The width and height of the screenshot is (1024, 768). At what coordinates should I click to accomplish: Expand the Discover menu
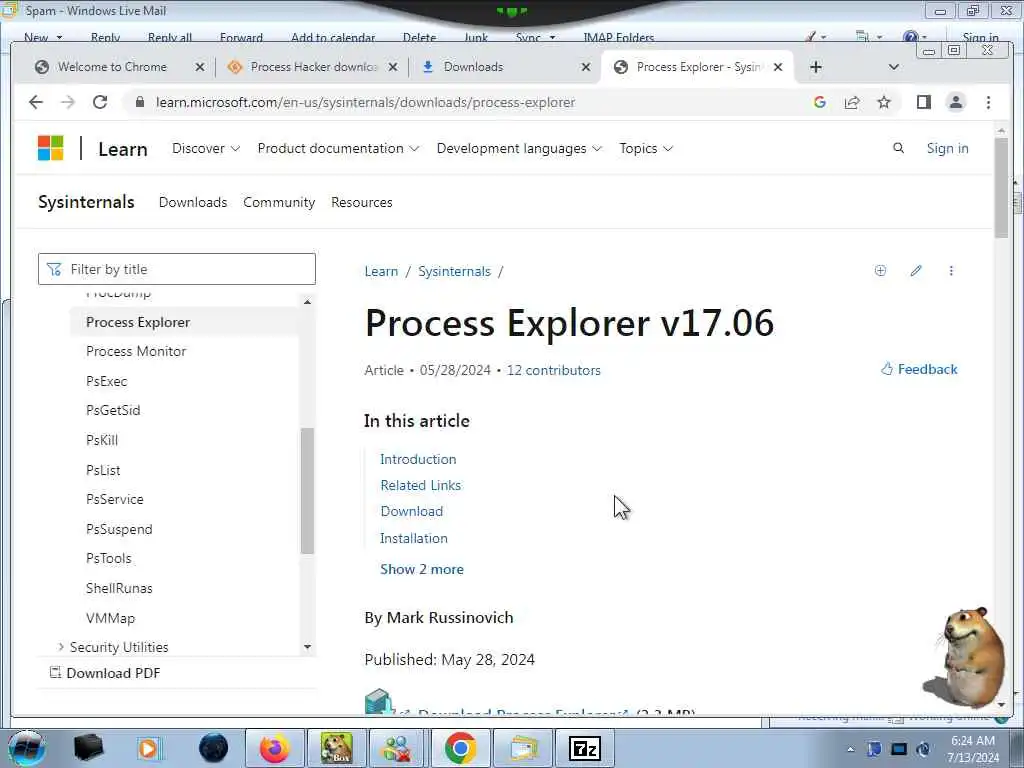pos(206,148)
